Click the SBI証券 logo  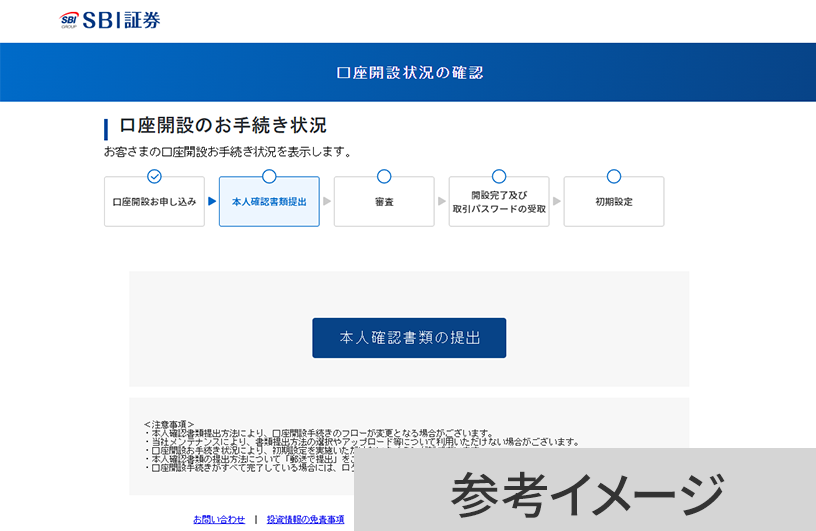pyautogui.click(x=110, y=19)
